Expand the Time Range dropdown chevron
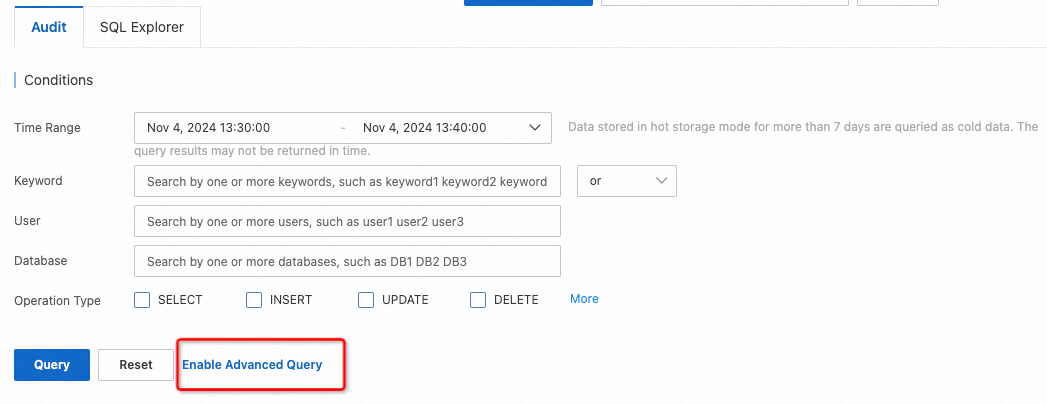This screenshot has height=404, width=1047. pyautogui.click(x=531, y=128)
